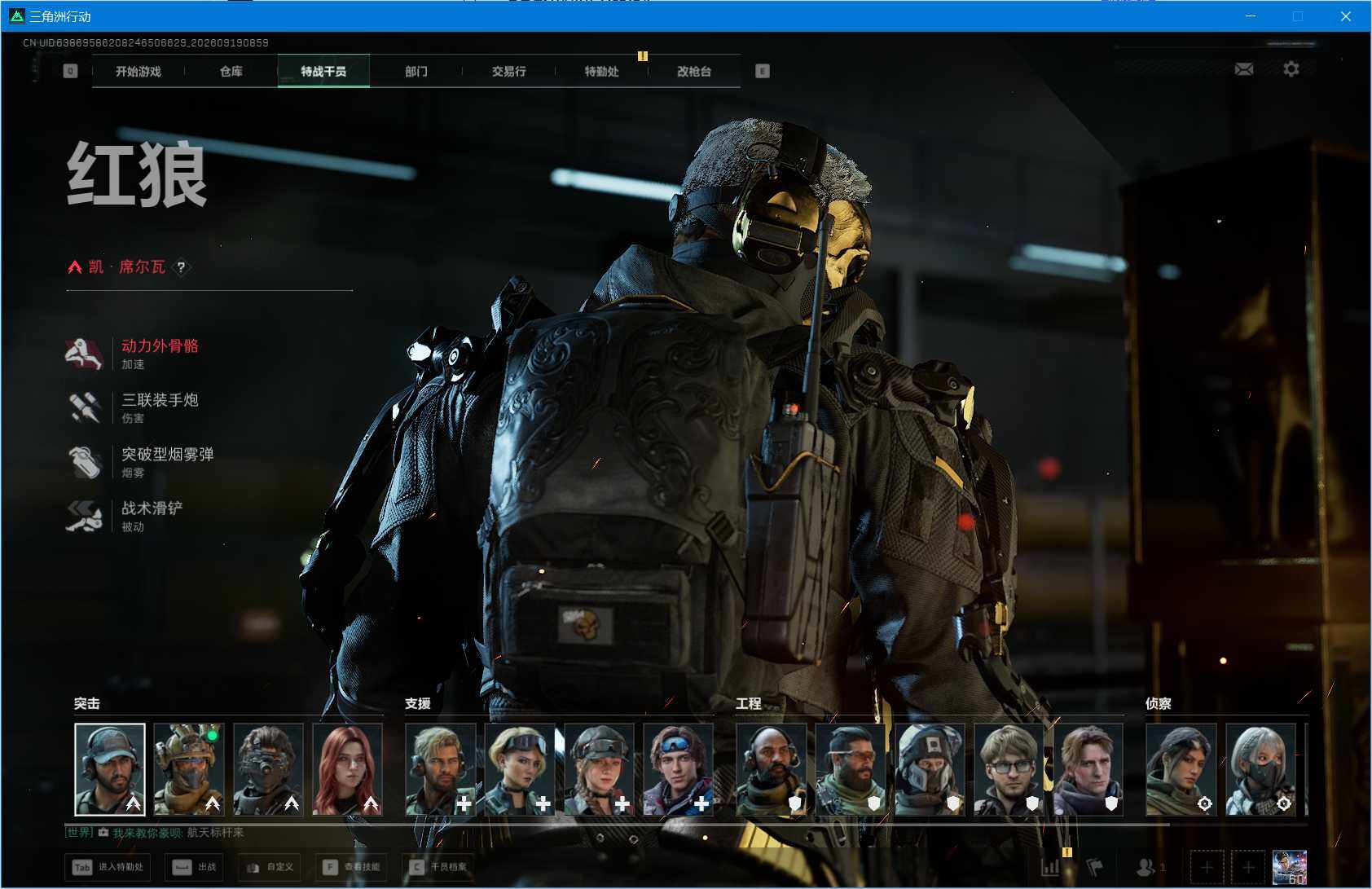The image size is (1372, 889).
Task: Switch to the 部门 tab
Action: pos(416,71)
